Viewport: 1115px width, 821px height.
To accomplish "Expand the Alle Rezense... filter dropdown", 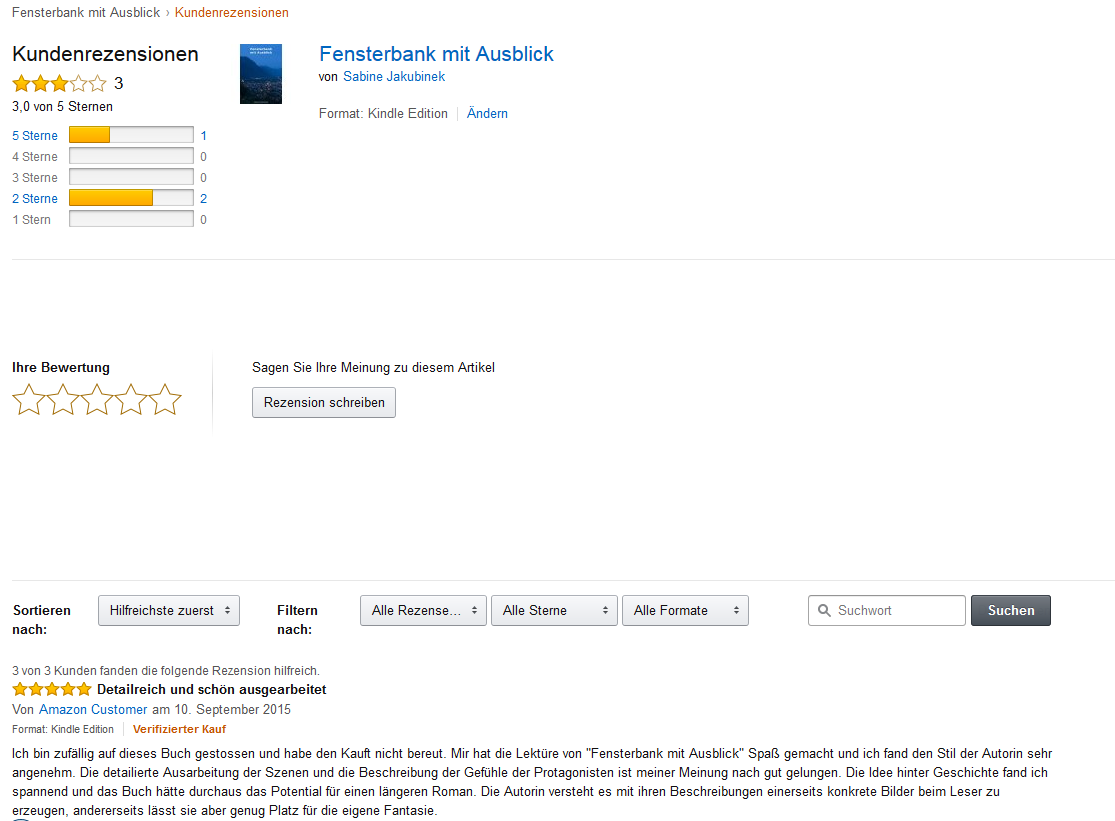I will [x=423, y=611].
